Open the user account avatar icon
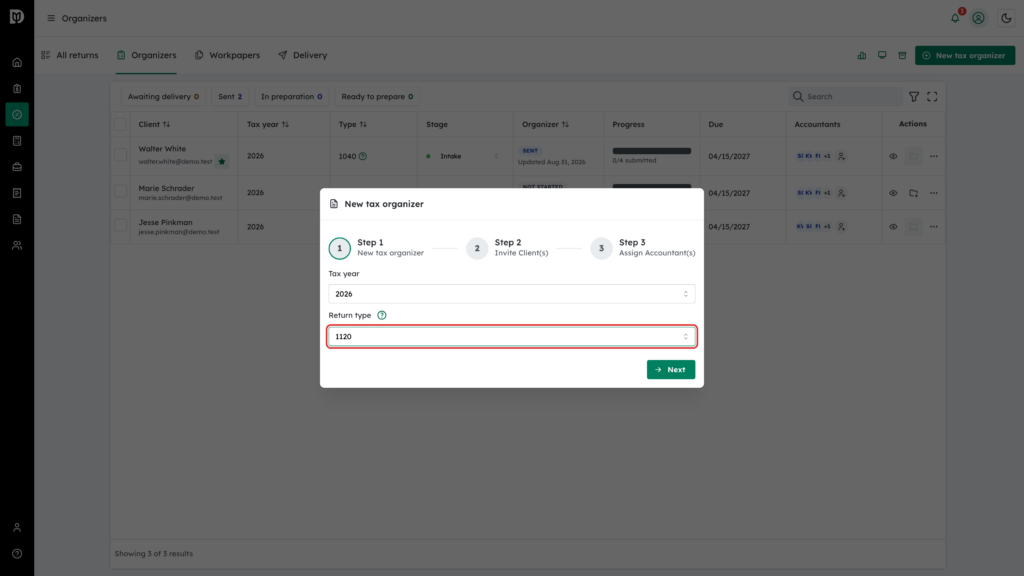Screen dimensions: 1024x576 click(978, 18)
